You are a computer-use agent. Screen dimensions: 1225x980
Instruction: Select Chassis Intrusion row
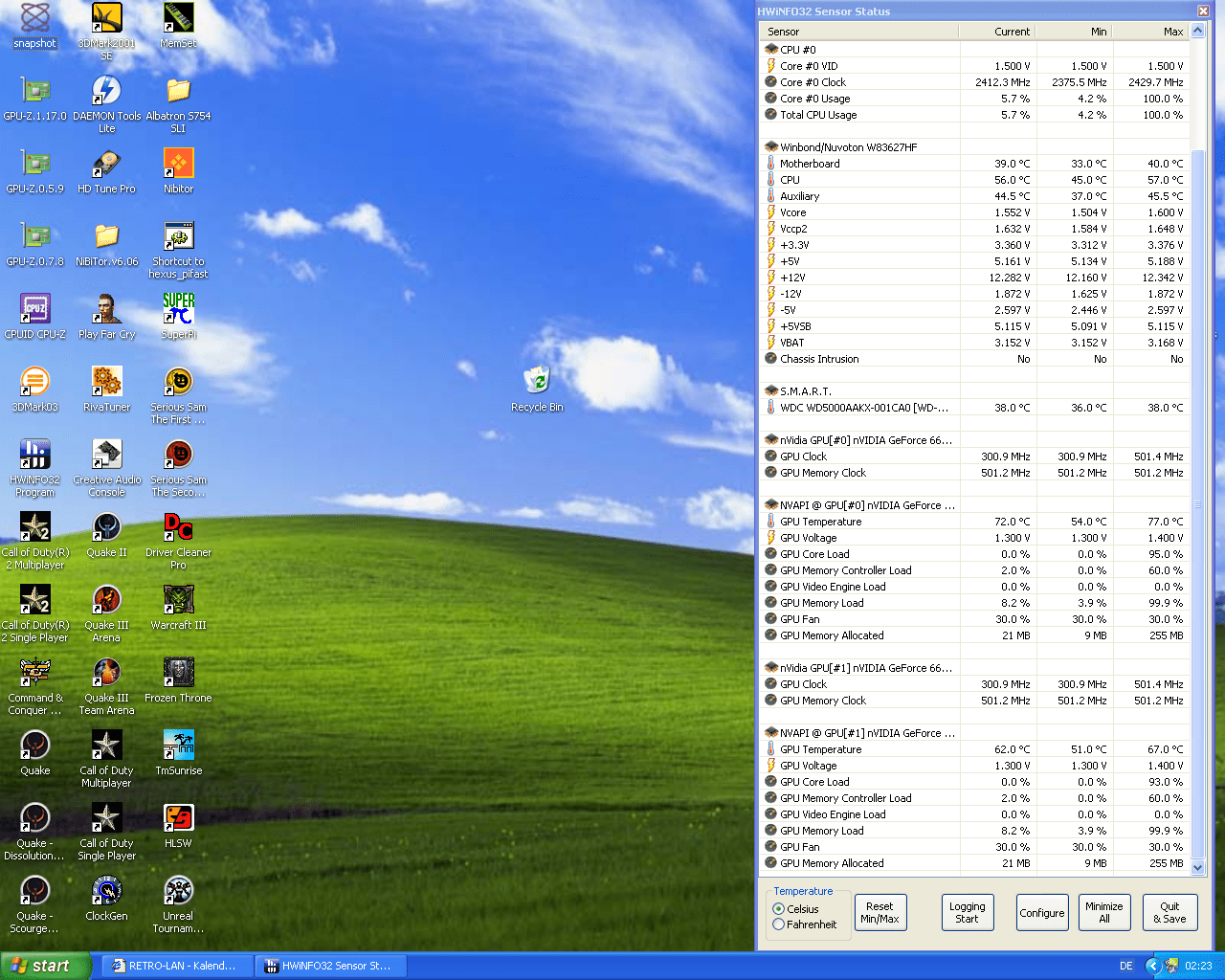[975, 359]
